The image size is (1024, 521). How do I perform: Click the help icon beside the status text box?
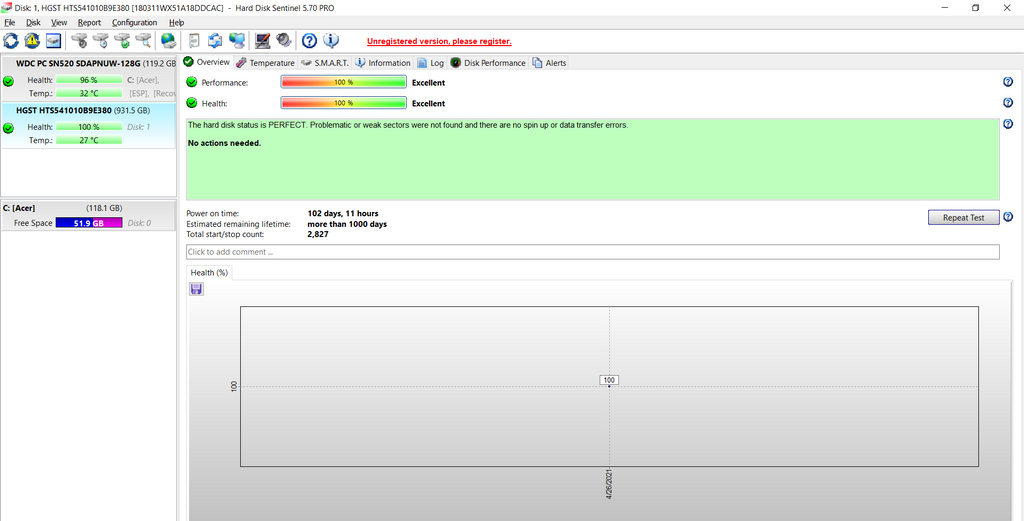[x=1008, y=124]
